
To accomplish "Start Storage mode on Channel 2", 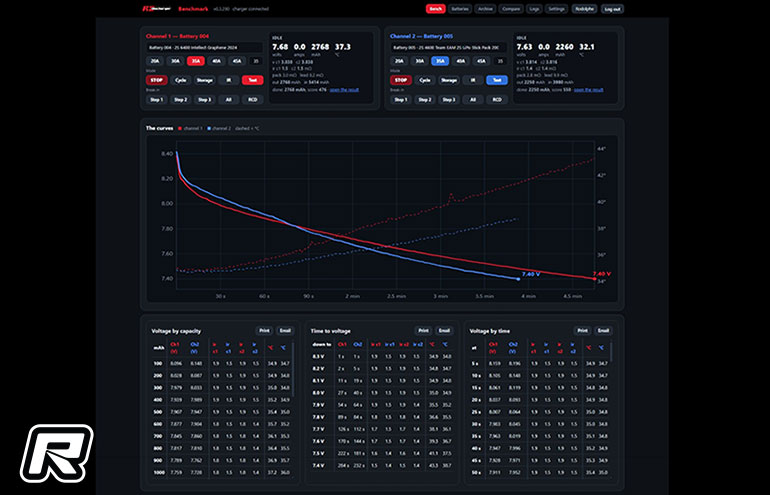I will pos(449,80).
